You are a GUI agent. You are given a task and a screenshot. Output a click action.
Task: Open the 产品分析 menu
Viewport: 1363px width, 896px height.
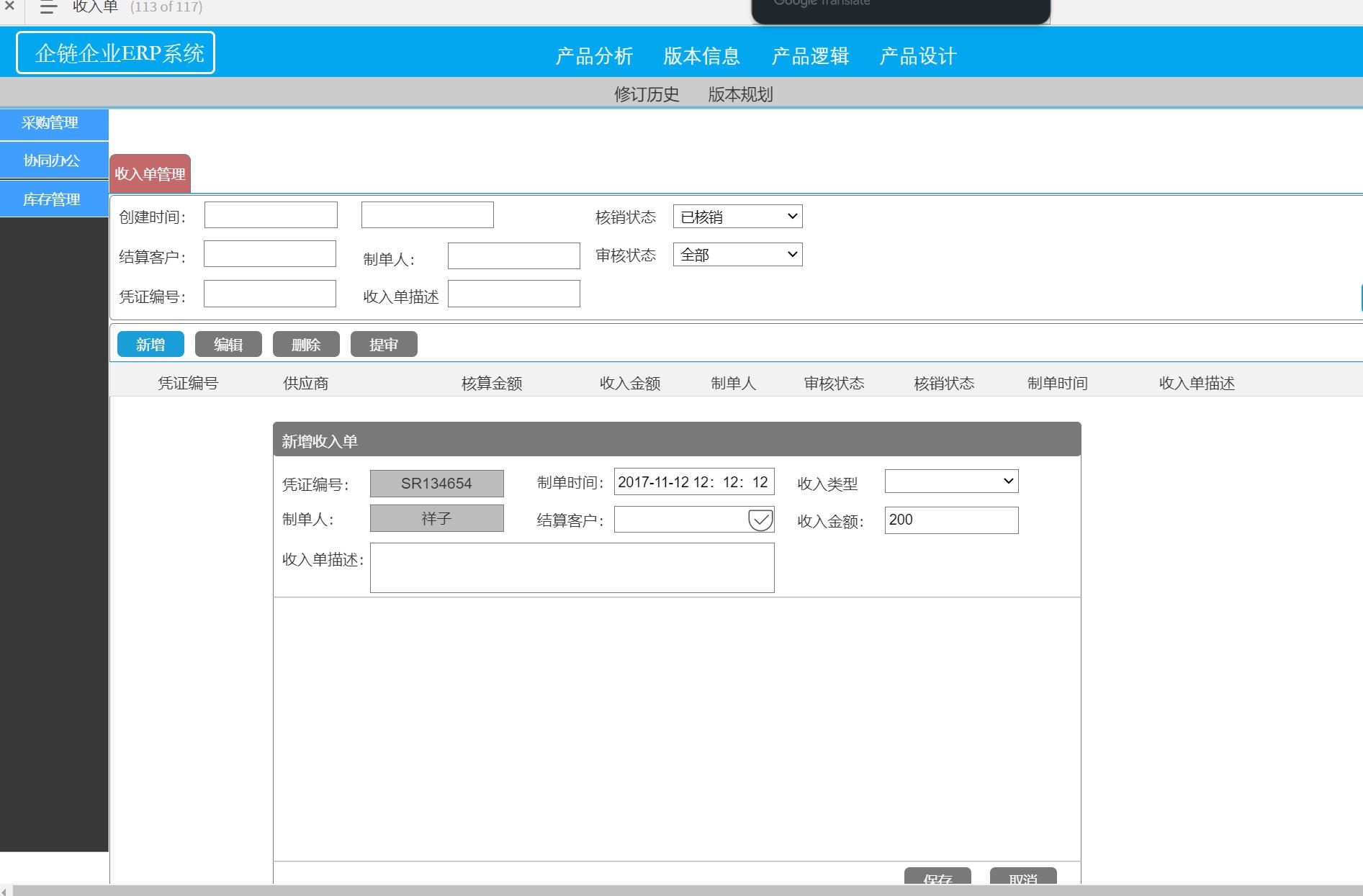pyautogui.click(x=594, y=56)
